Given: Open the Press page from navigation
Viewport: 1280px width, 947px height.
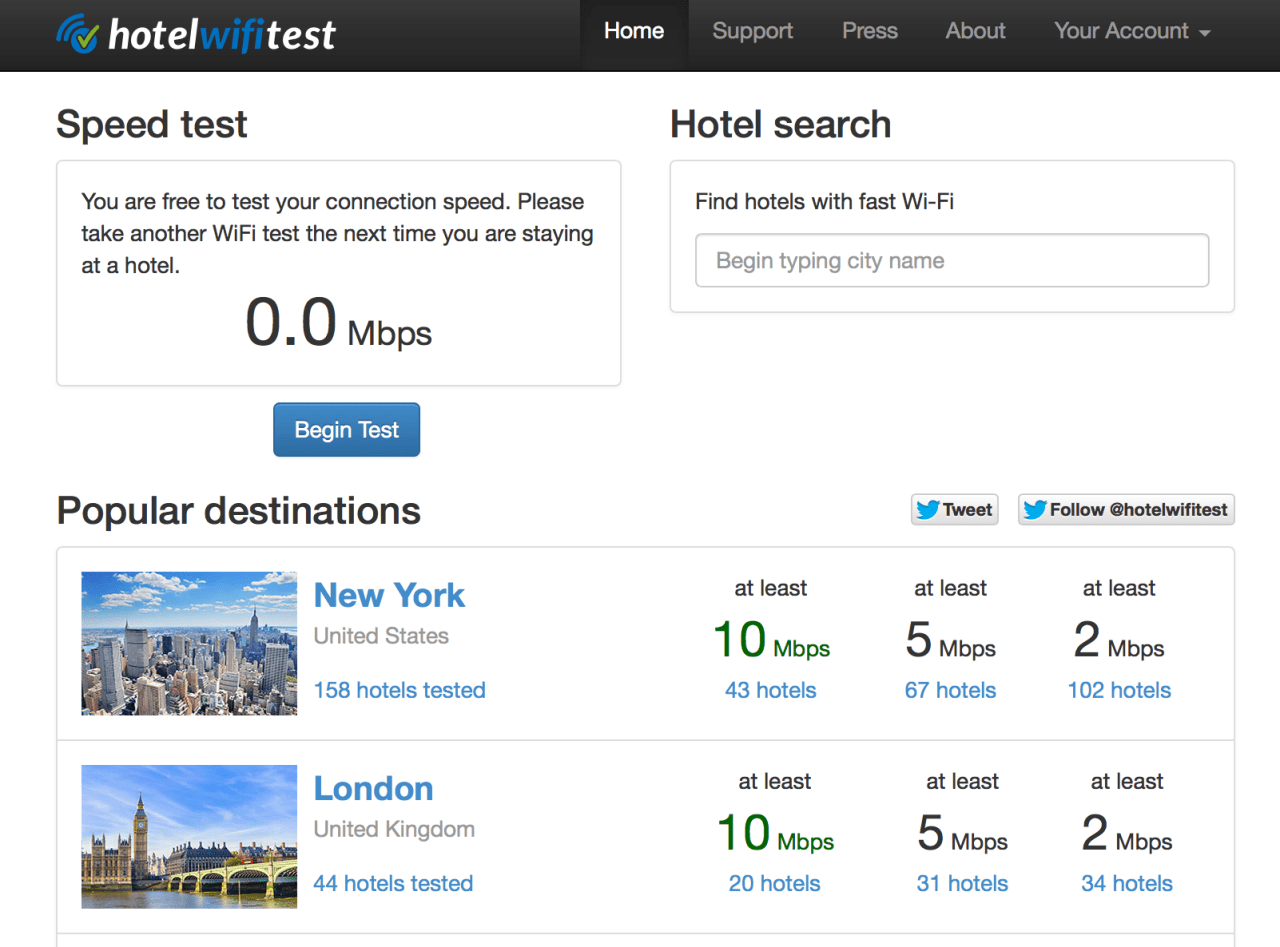Looking at the screenshot, I should (870, 31).
